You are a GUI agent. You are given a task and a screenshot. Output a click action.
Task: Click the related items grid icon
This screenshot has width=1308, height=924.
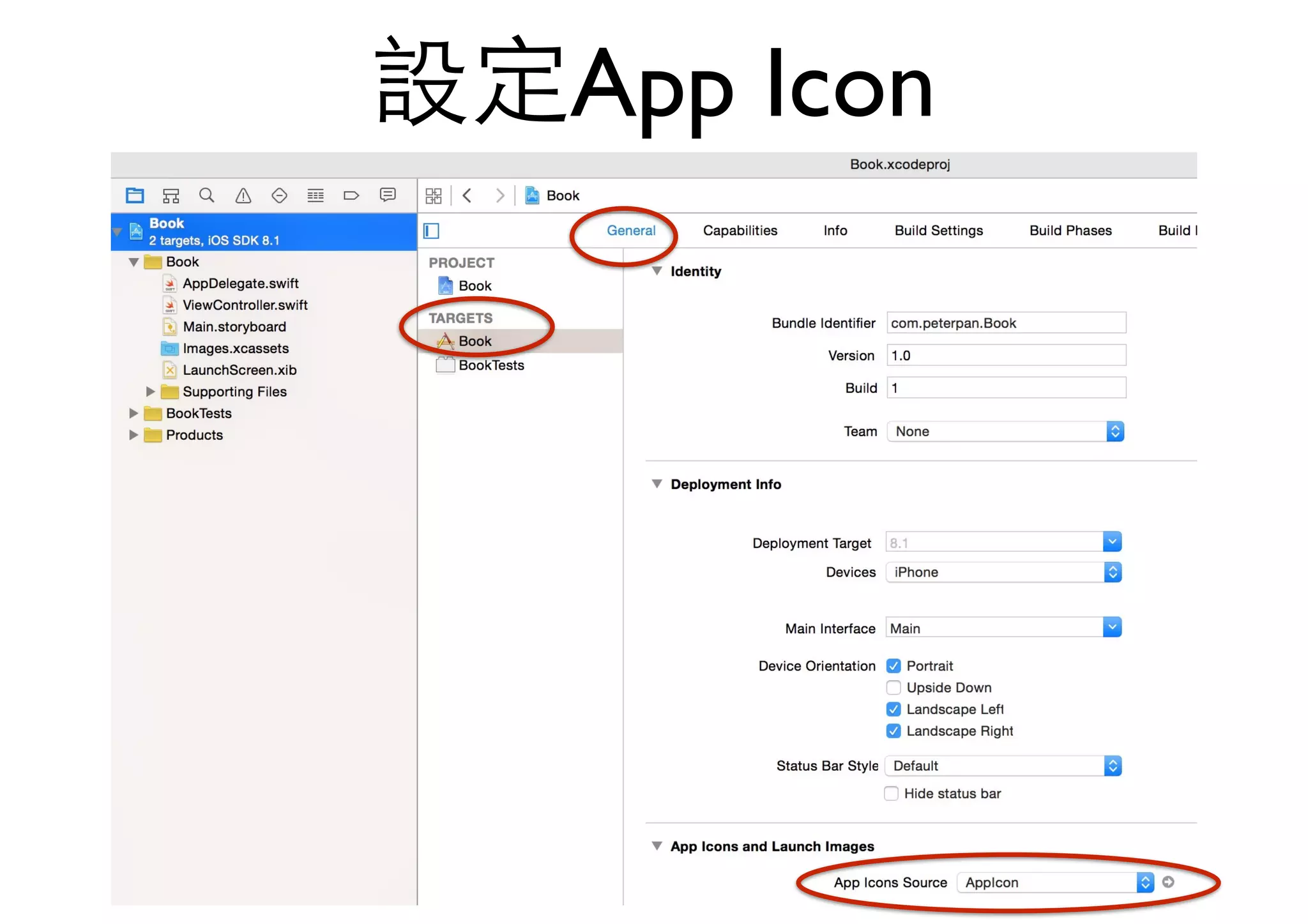[x=434, y=195]
